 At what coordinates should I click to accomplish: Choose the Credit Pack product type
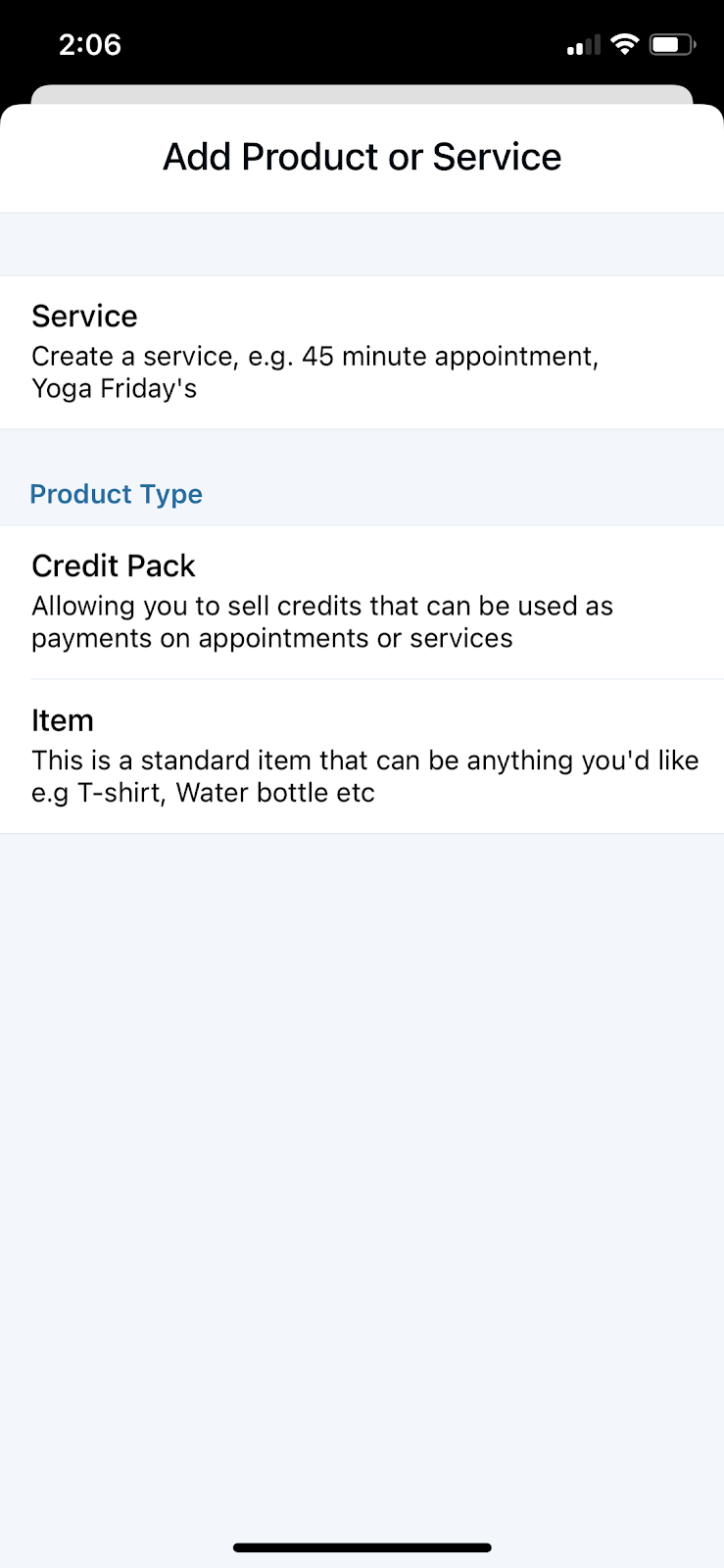click(x=362, y=603)
